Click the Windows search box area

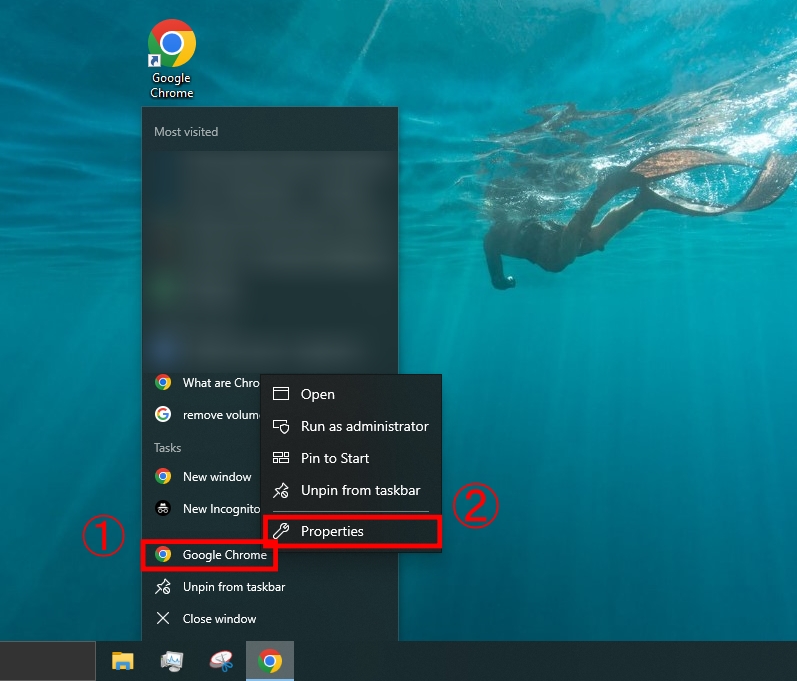(48, 661)
